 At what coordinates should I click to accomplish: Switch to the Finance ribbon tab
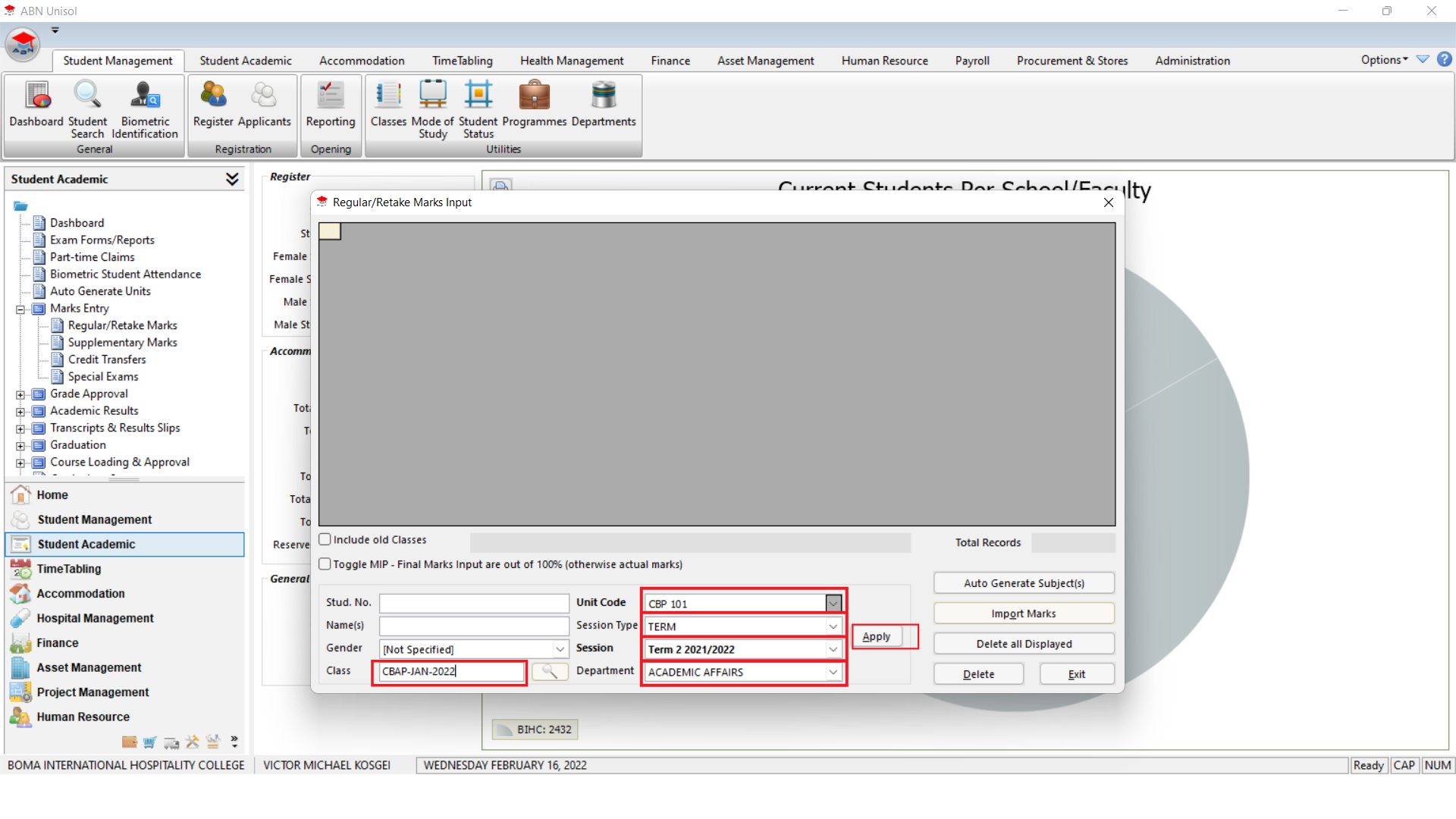click(670, 61)
